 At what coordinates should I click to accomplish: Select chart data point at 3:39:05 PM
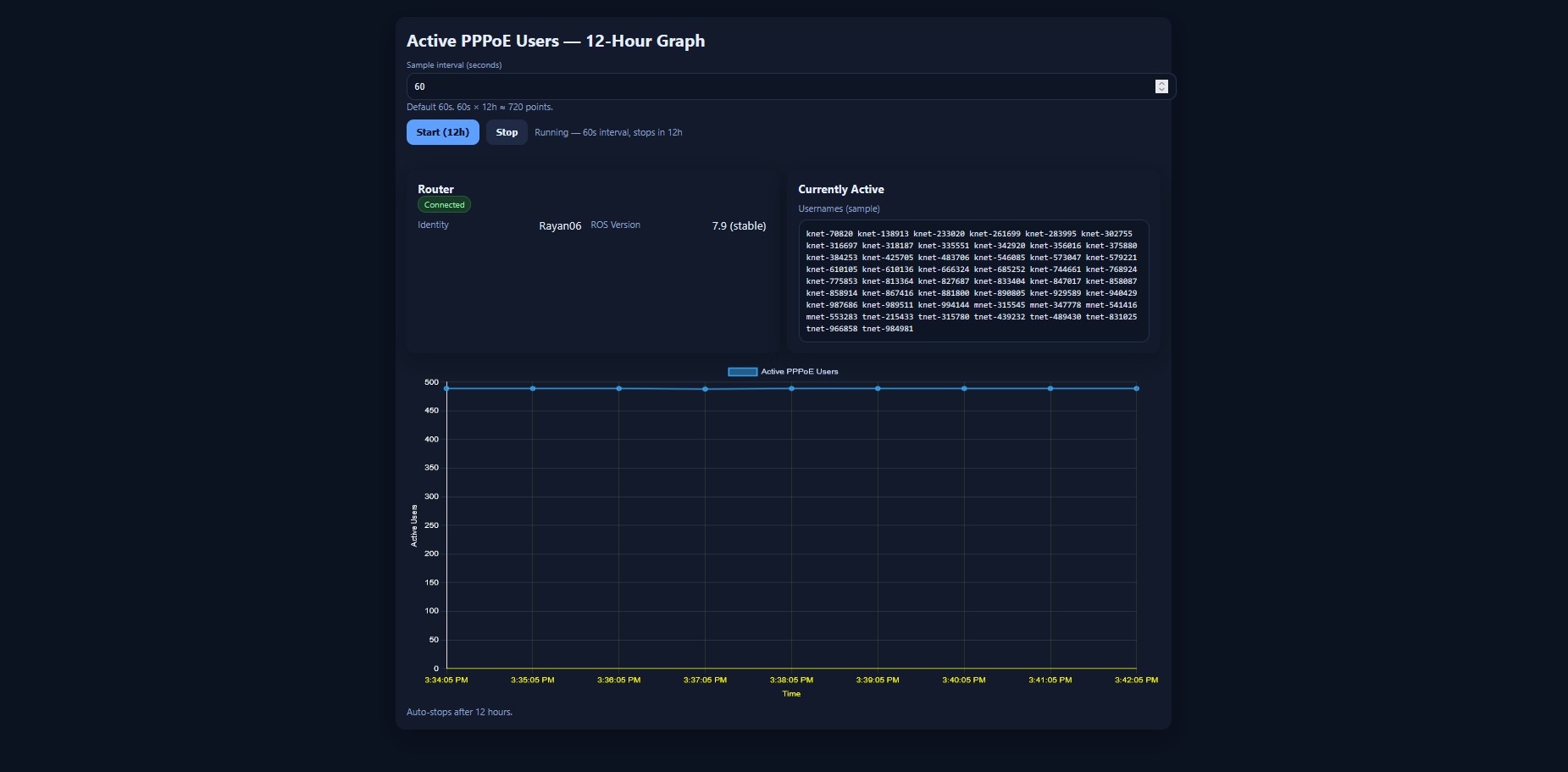878,389
